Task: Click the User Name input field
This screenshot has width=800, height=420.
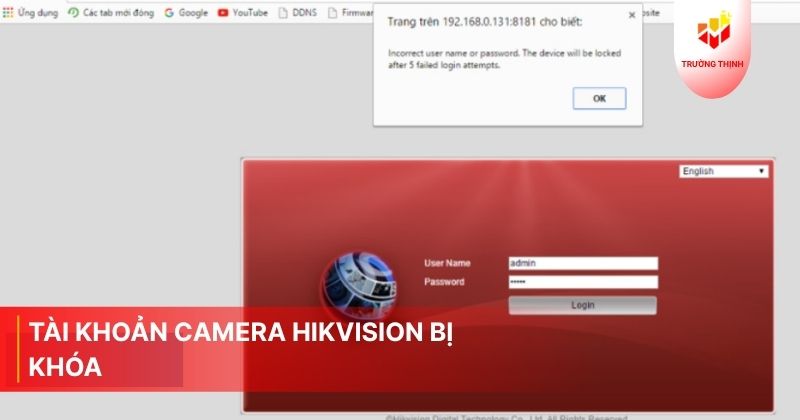Action: click(583, 263)
